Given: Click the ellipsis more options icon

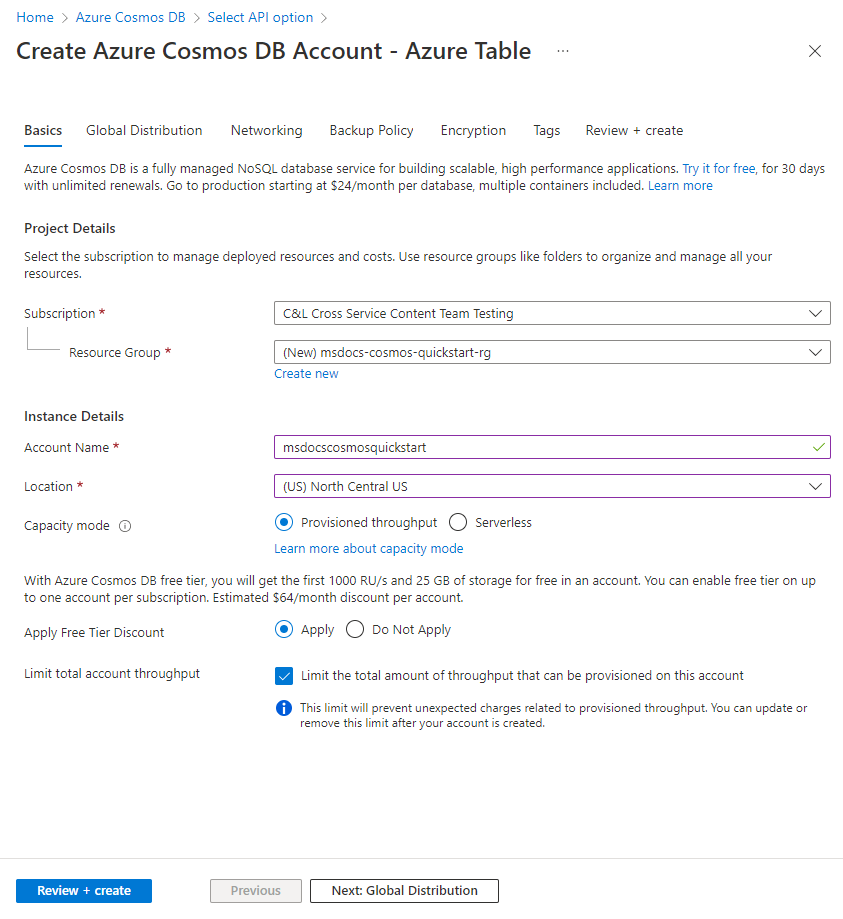Looking at the screenshot, I should pyautogui.click(x=563, y=51).
